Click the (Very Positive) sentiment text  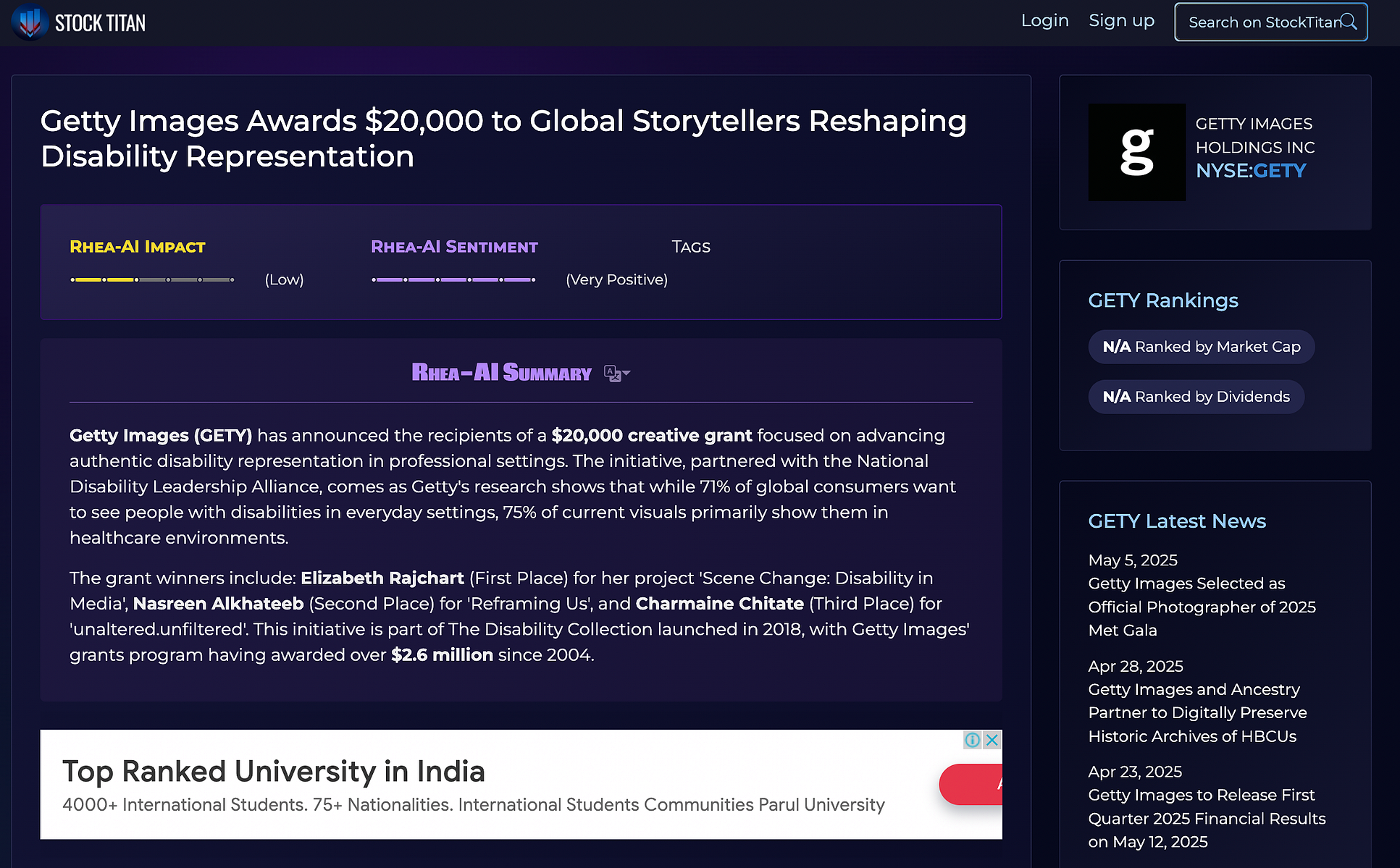616,279
